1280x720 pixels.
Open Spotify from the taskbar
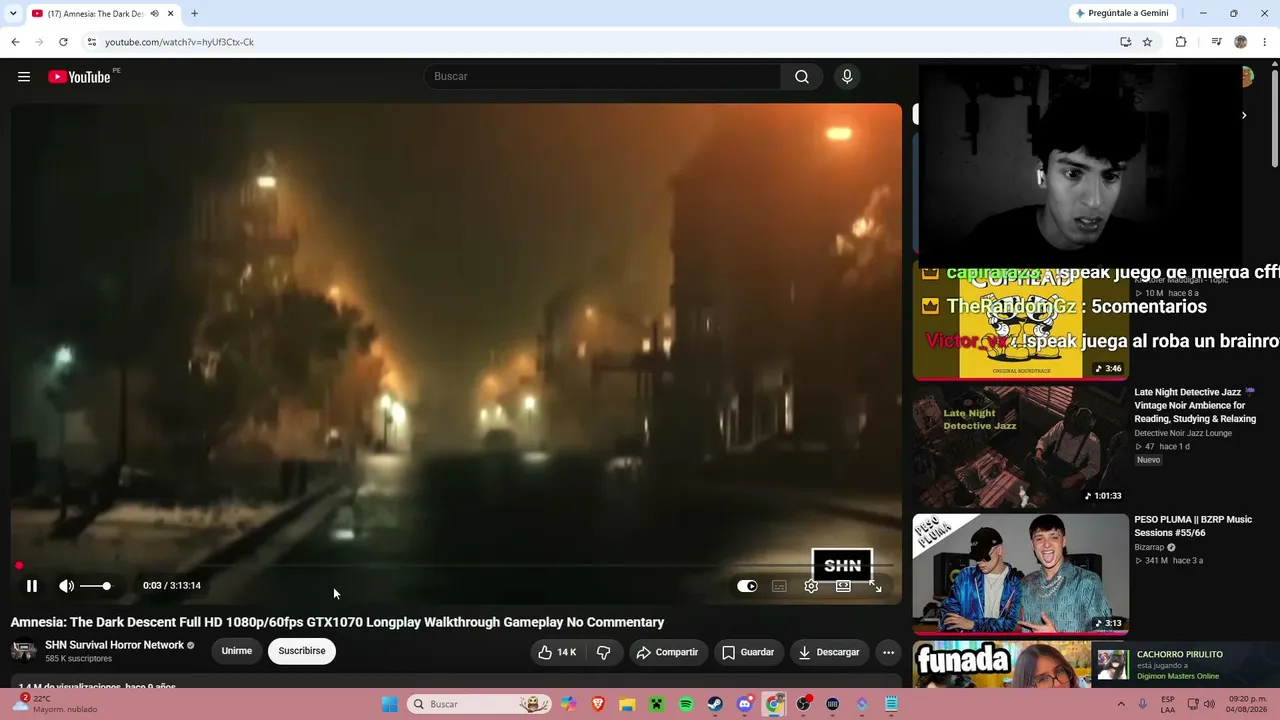[686, 704]
